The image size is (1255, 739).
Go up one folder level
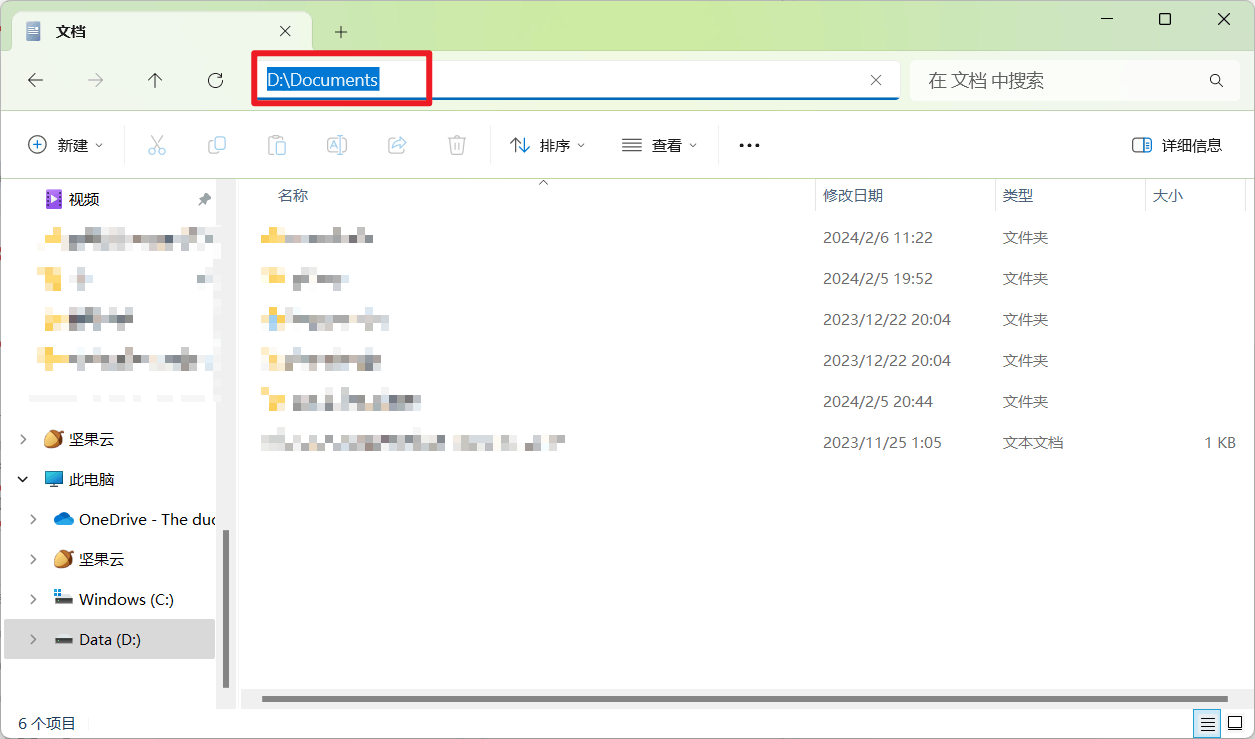[155, 81]
